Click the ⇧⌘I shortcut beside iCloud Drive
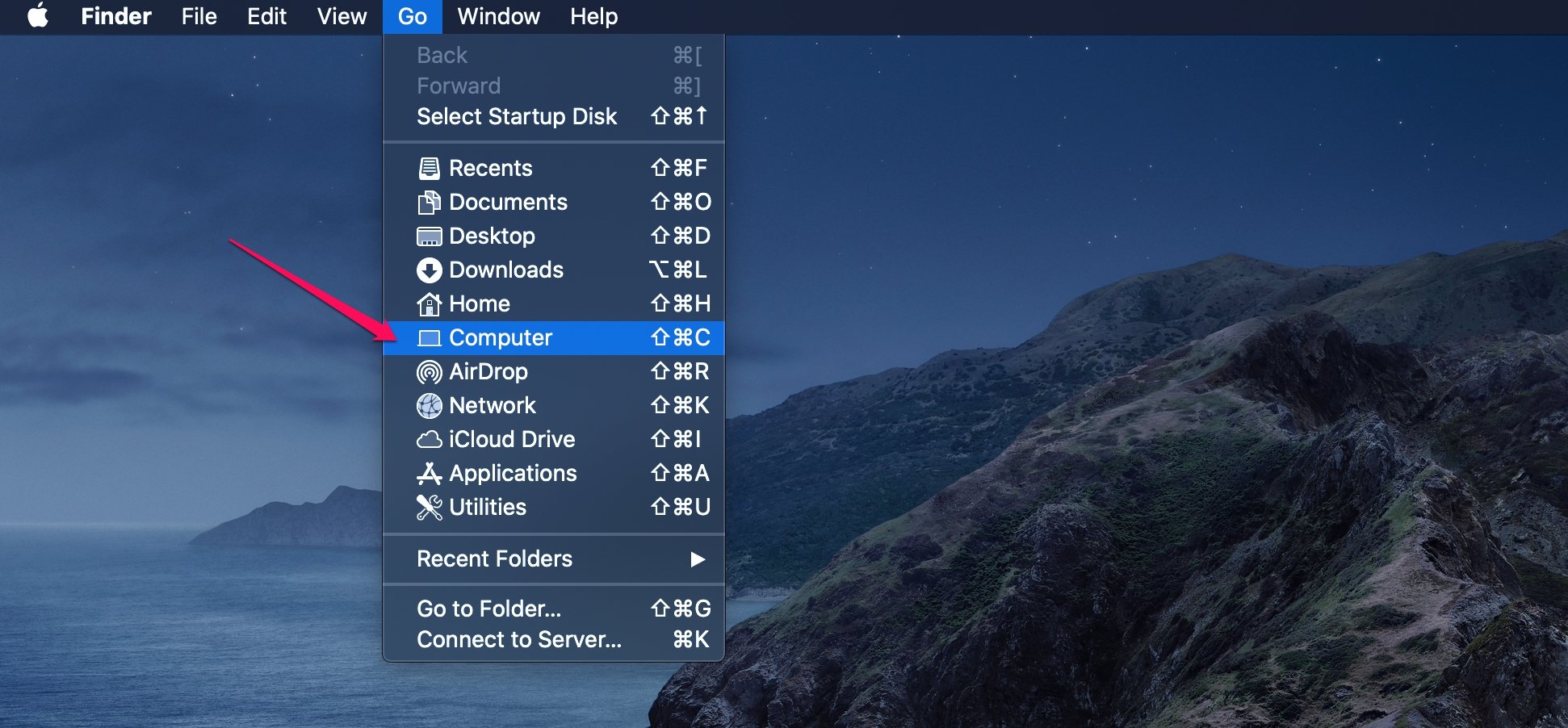This screenshot has height=728, width=1568. pyautogui.click(x=677, y=439)
